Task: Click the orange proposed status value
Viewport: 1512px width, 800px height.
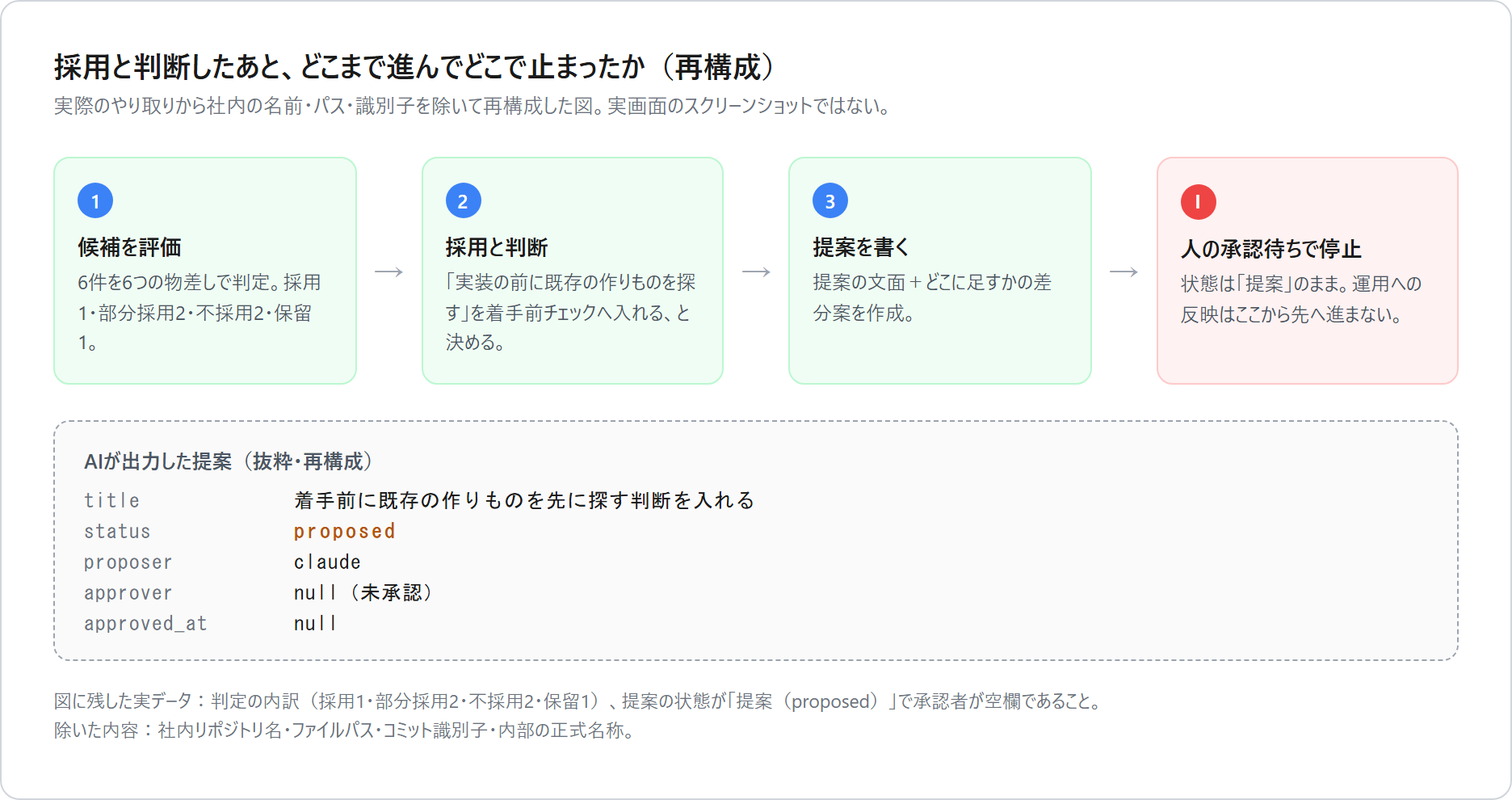Action: 345,532
